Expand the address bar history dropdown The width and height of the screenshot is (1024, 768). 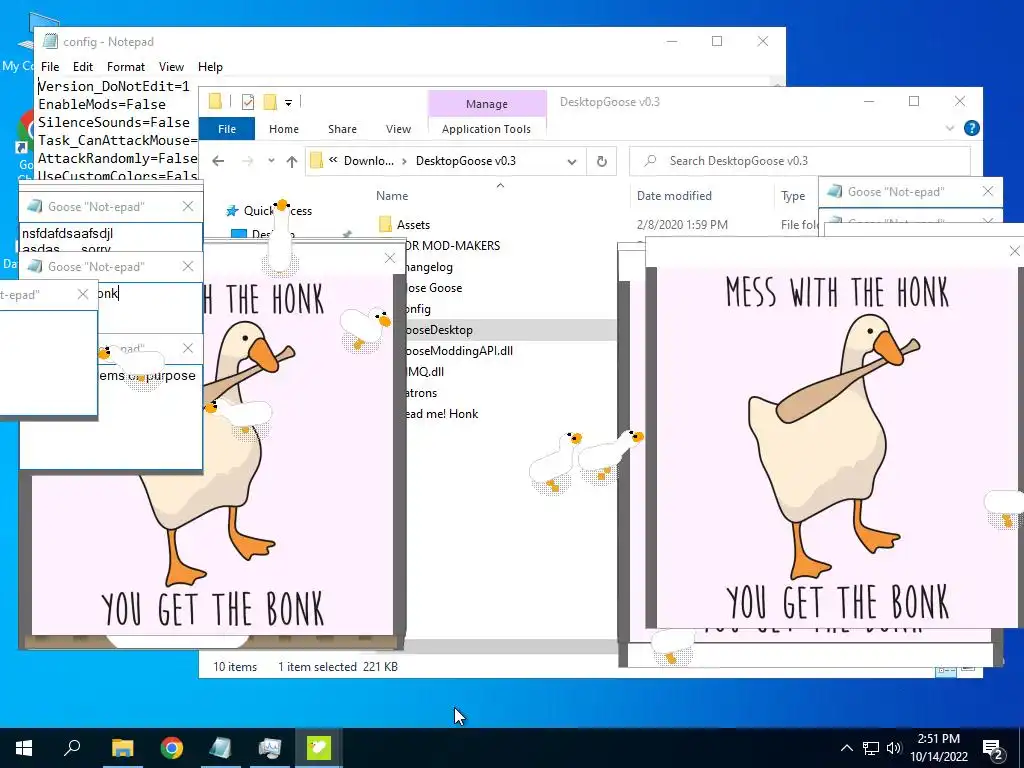click(571, 161)
